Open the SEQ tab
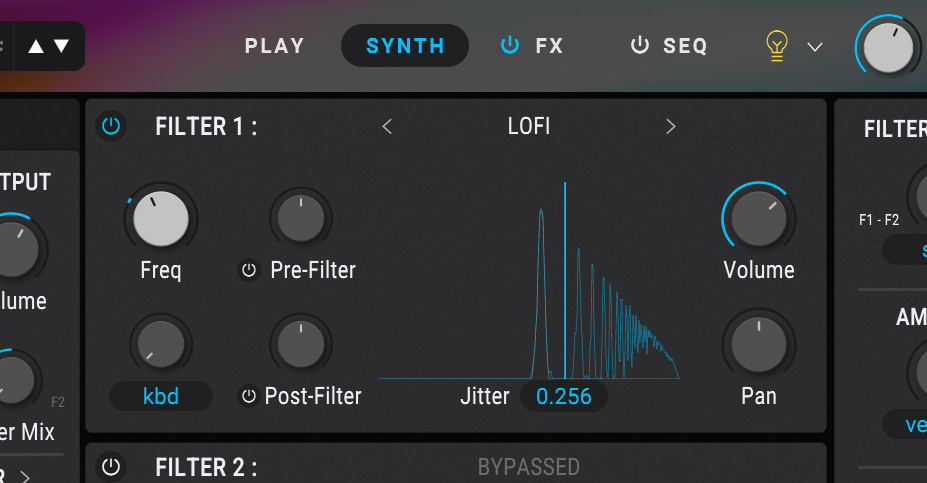 click(685, 46)
